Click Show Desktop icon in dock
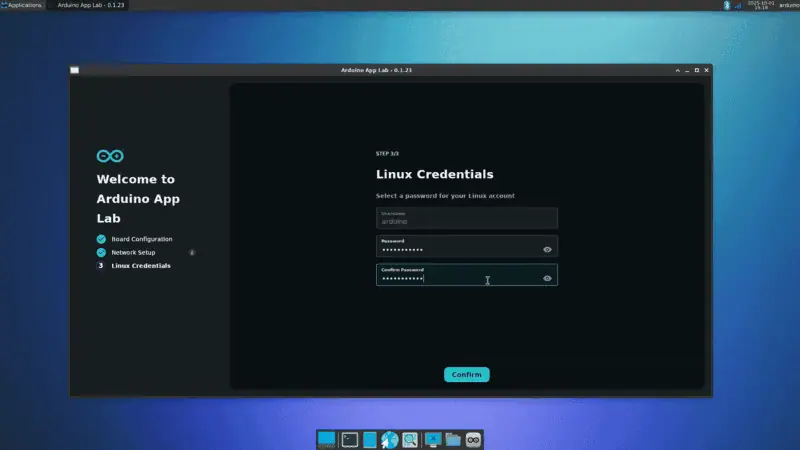The height and width of the screenshot is (450, 800). point(327,439)
